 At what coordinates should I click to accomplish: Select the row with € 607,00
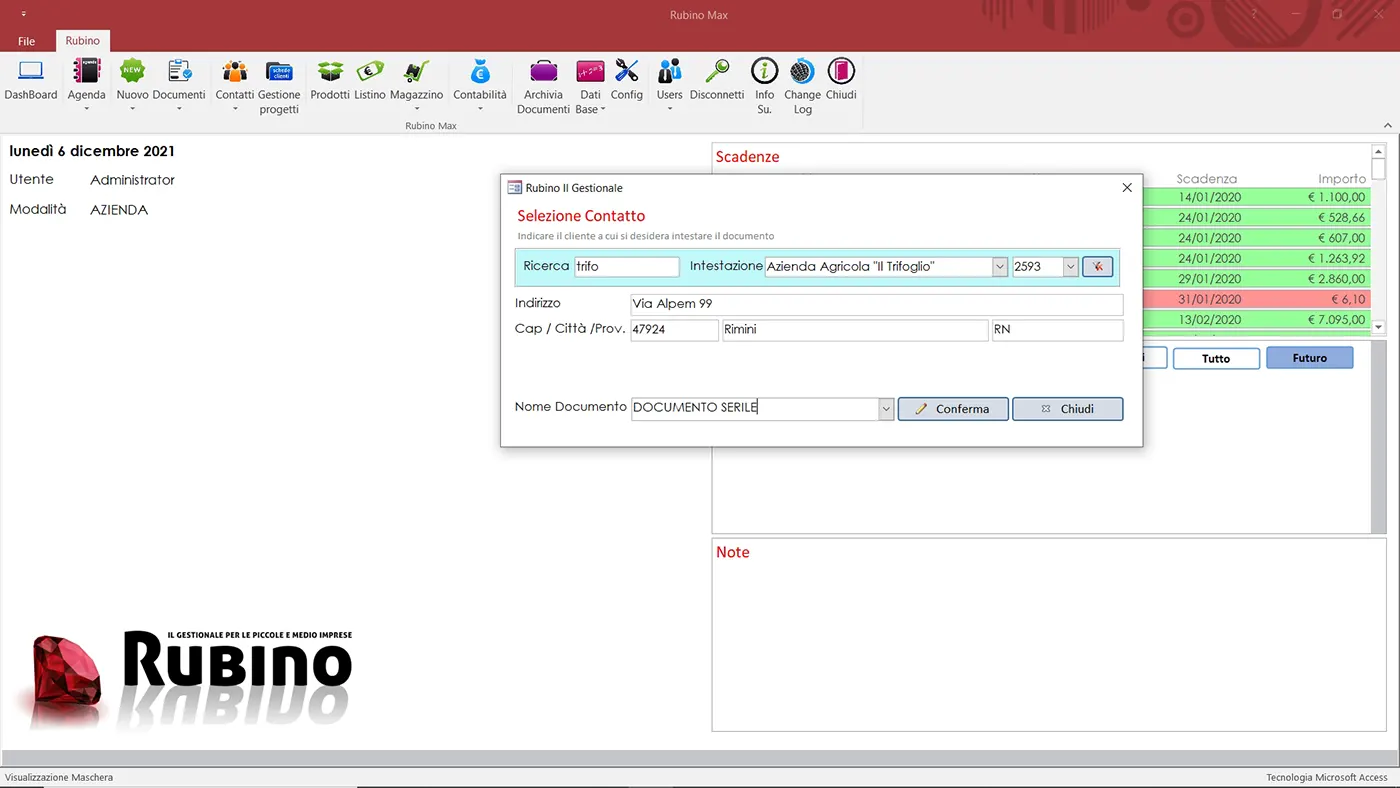pyautogui.click(x=1255, y=238)
